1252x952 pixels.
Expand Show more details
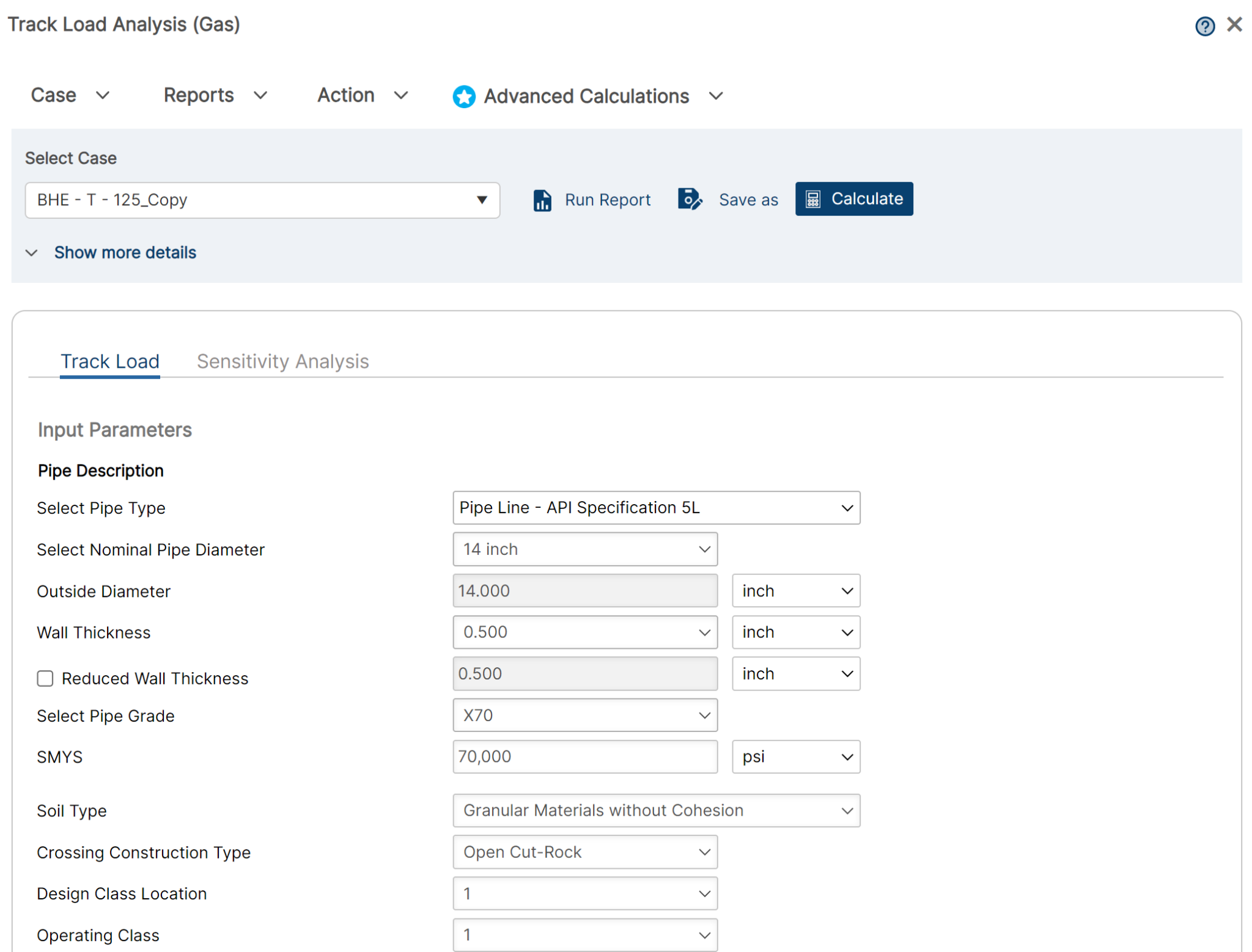[125, 252]
